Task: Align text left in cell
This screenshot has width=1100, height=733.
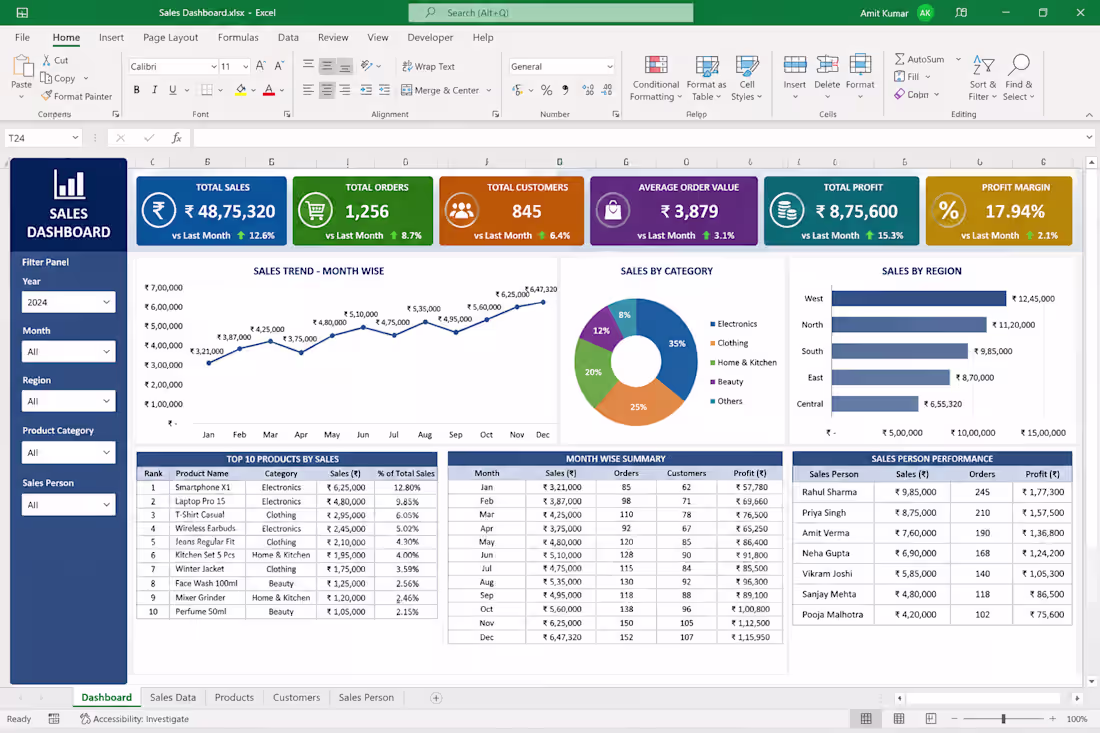Action: (309, 90)
